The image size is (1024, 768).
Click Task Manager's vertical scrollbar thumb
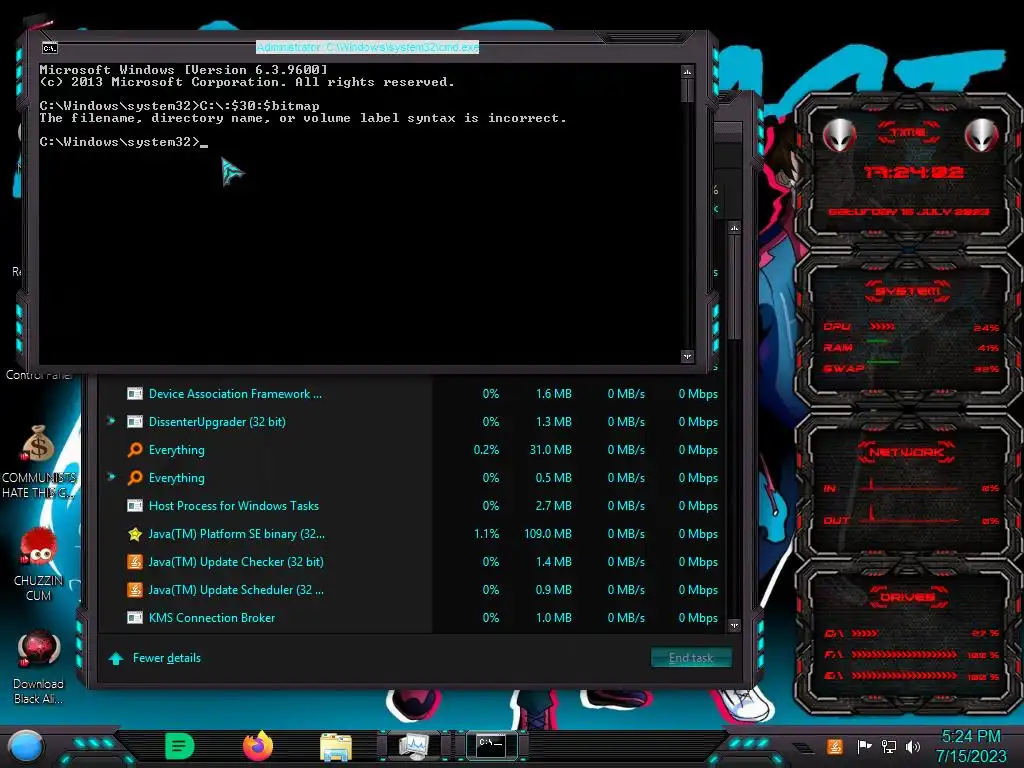pos(735,287)
